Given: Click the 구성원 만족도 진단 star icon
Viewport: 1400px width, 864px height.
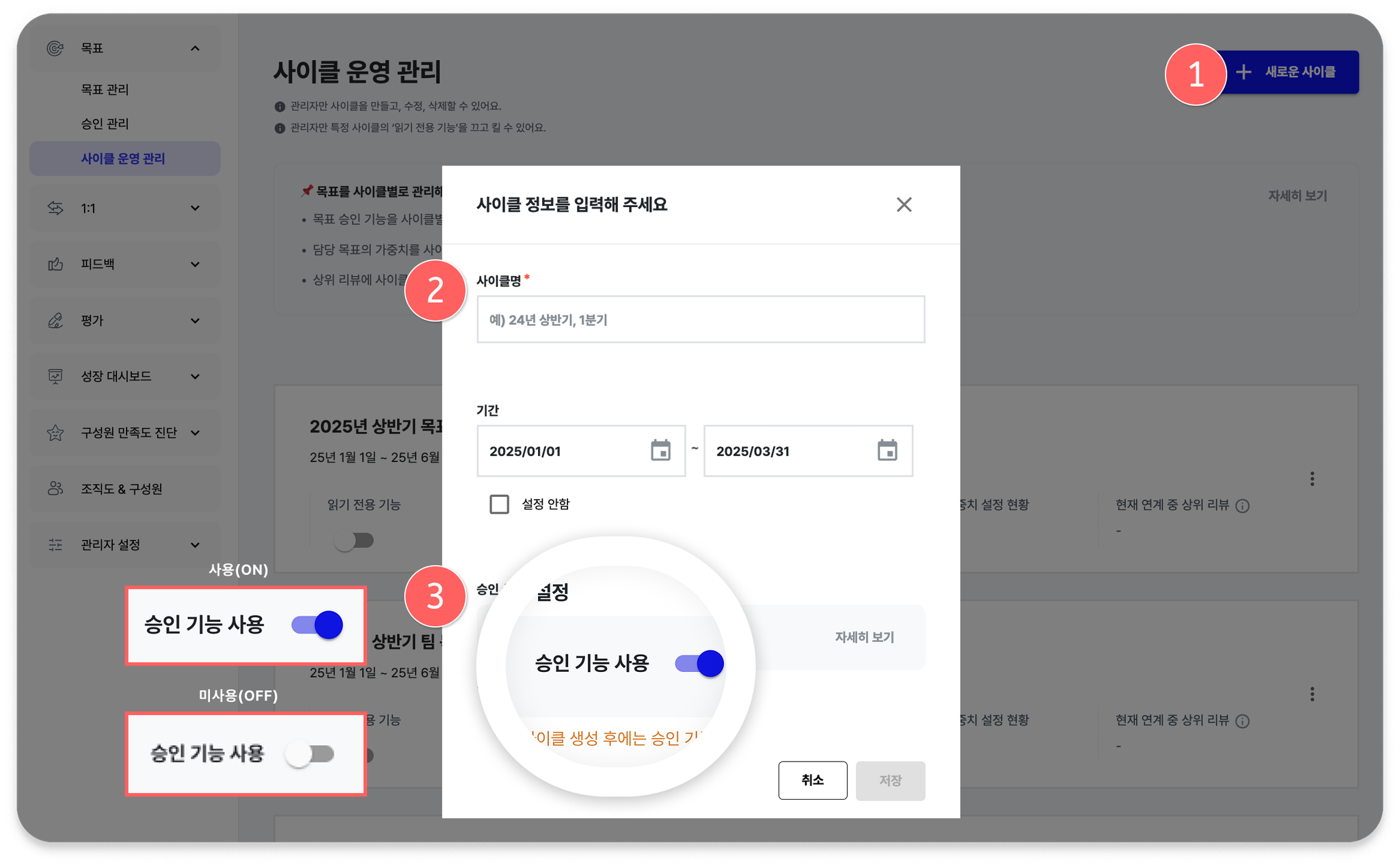Looking at the screenshot, I should [x=55, y=432].
